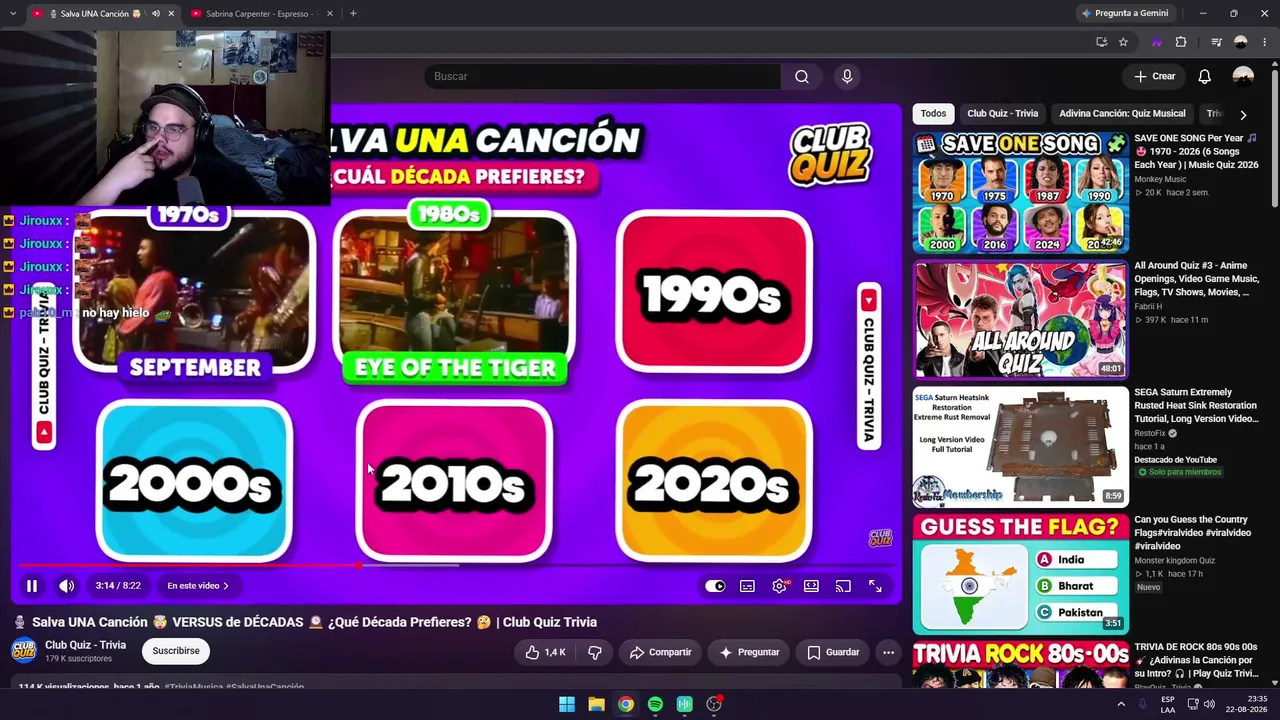Click the 2020s decade card
The height and width of the screenshot is (720, 1280).
coord(713,482)
